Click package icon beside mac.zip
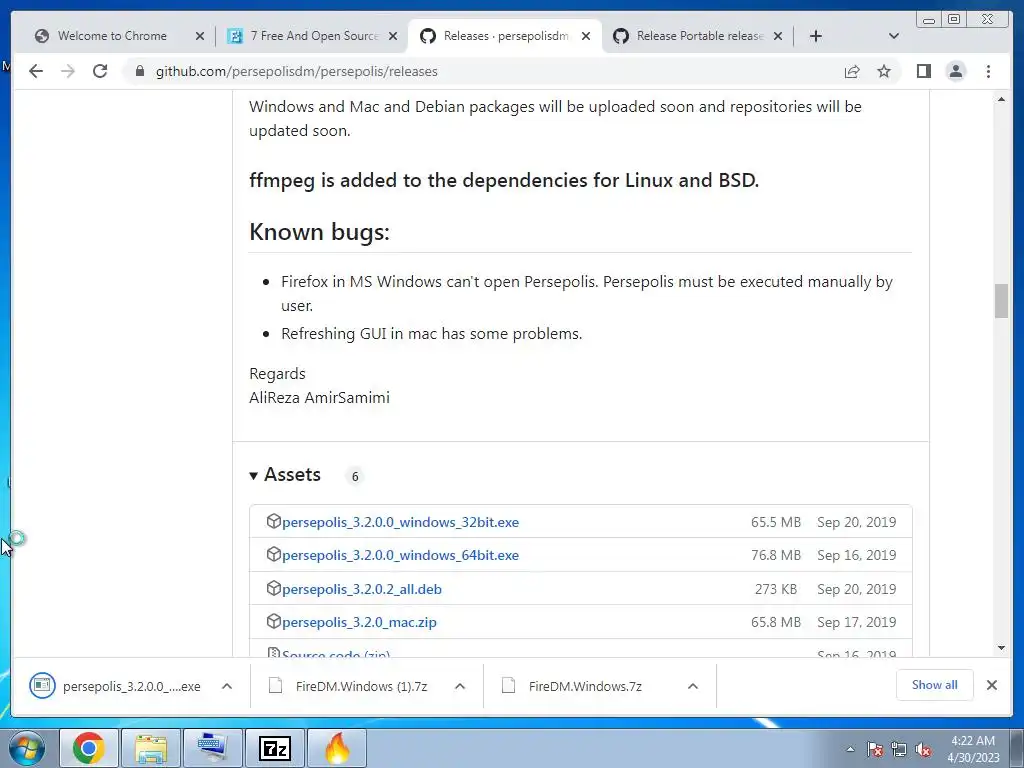The width and height of the screenshot is (1024, 768). (x=274, y=622)
